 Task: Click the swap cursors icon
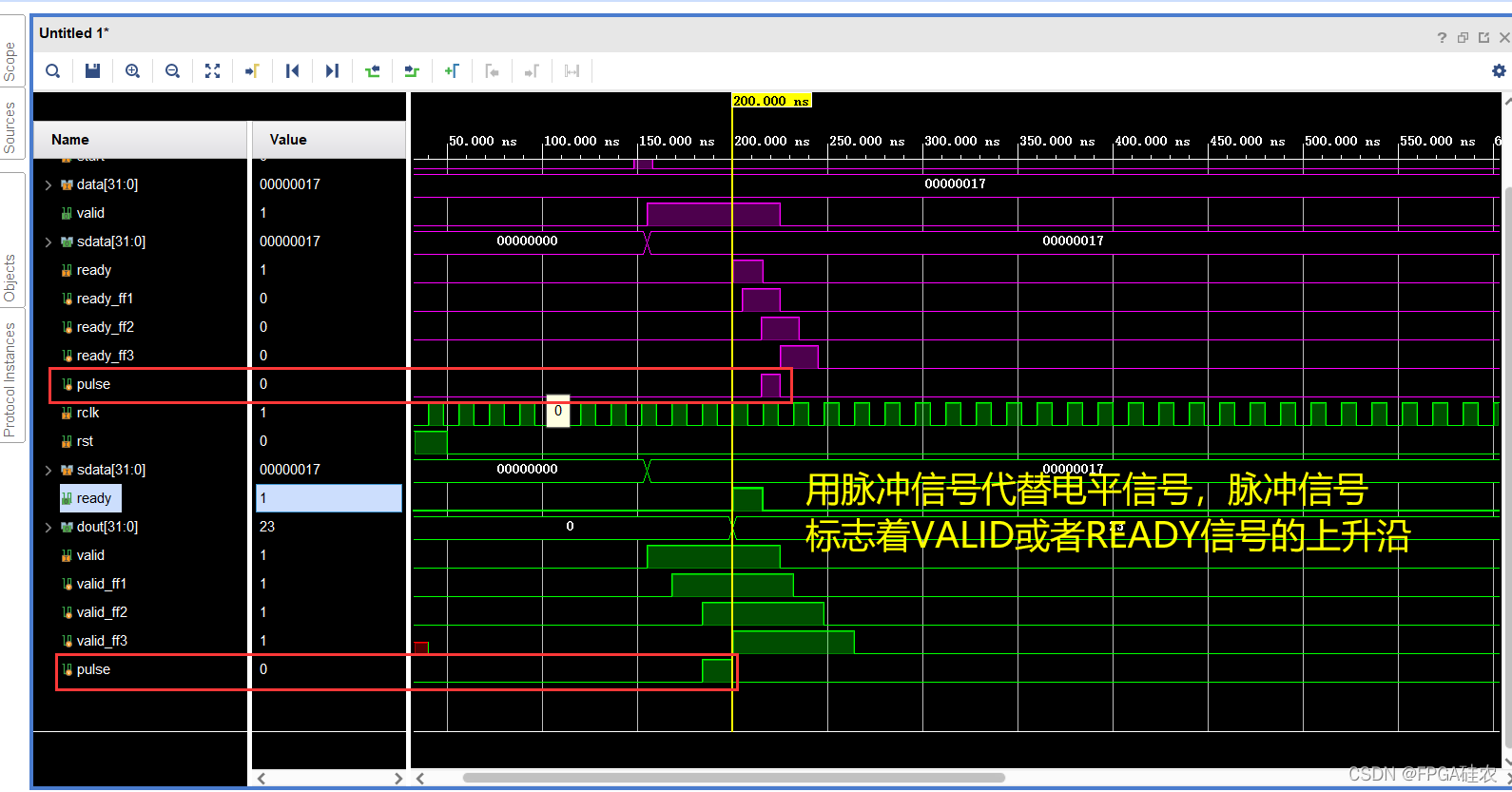pos(572,71)
